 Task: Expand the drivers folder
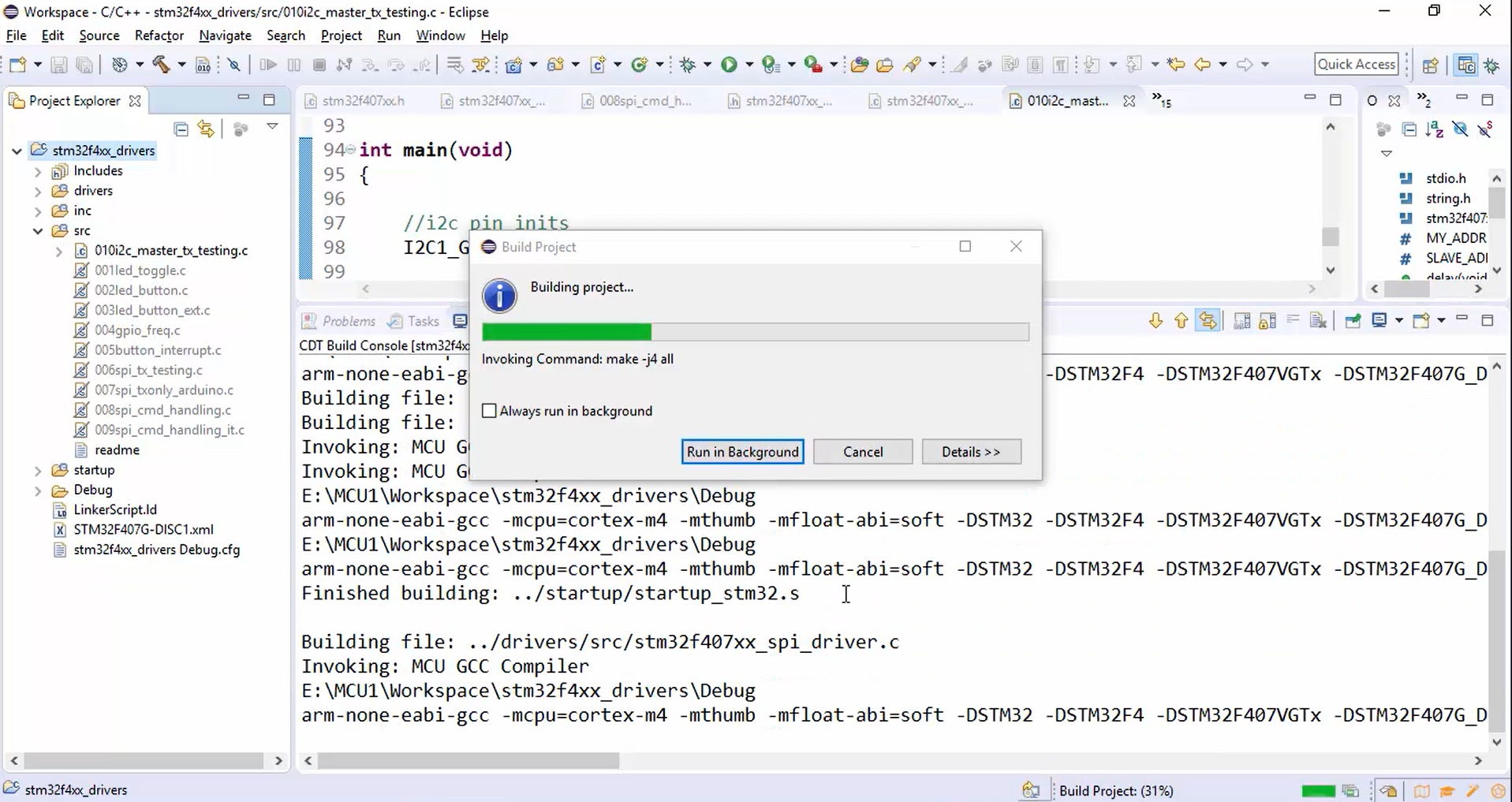coord(38,191)
